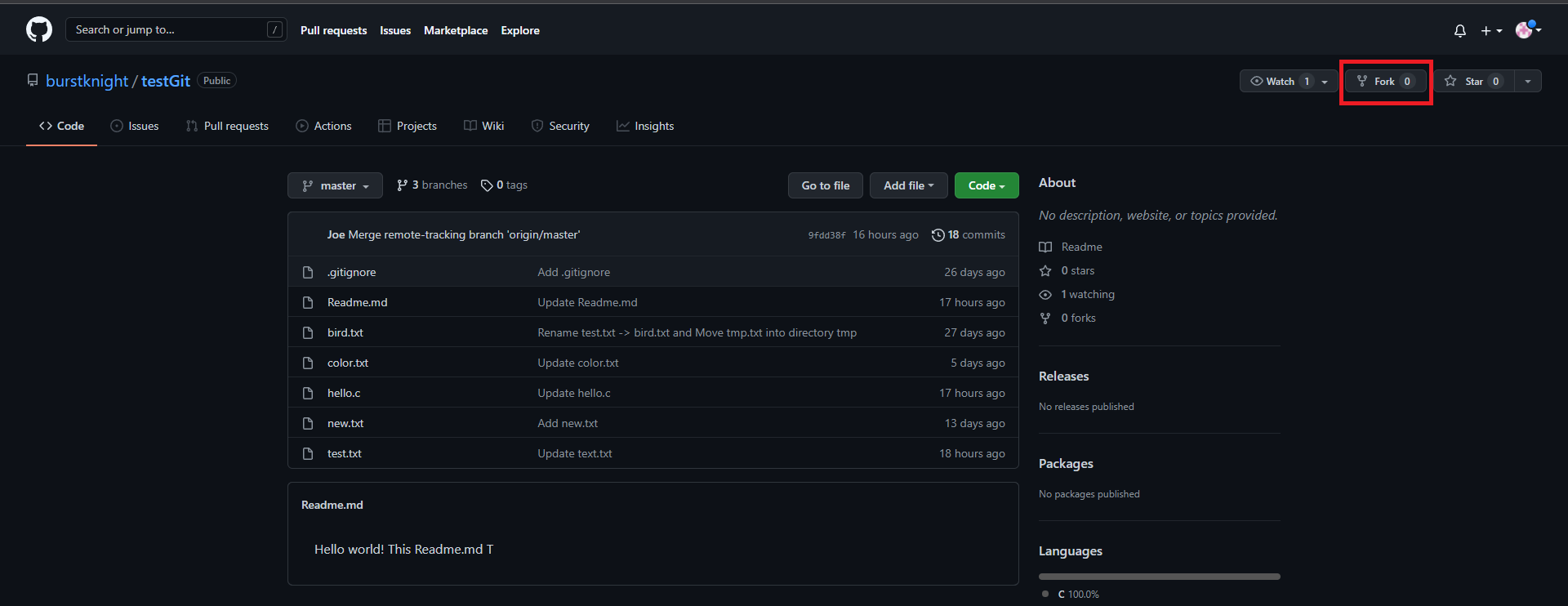Open the Packages heading link
The image size is (1568, 606).
[1066, 464]
